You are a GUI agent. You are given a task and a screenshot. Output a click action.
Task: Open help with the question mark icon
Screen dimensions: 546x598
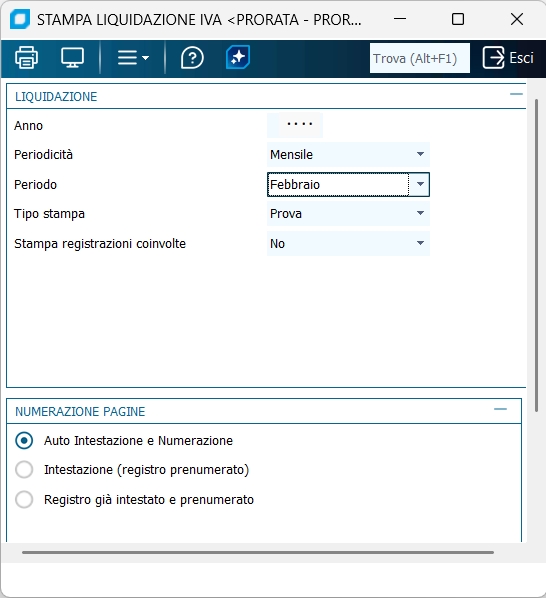point(192,58)
